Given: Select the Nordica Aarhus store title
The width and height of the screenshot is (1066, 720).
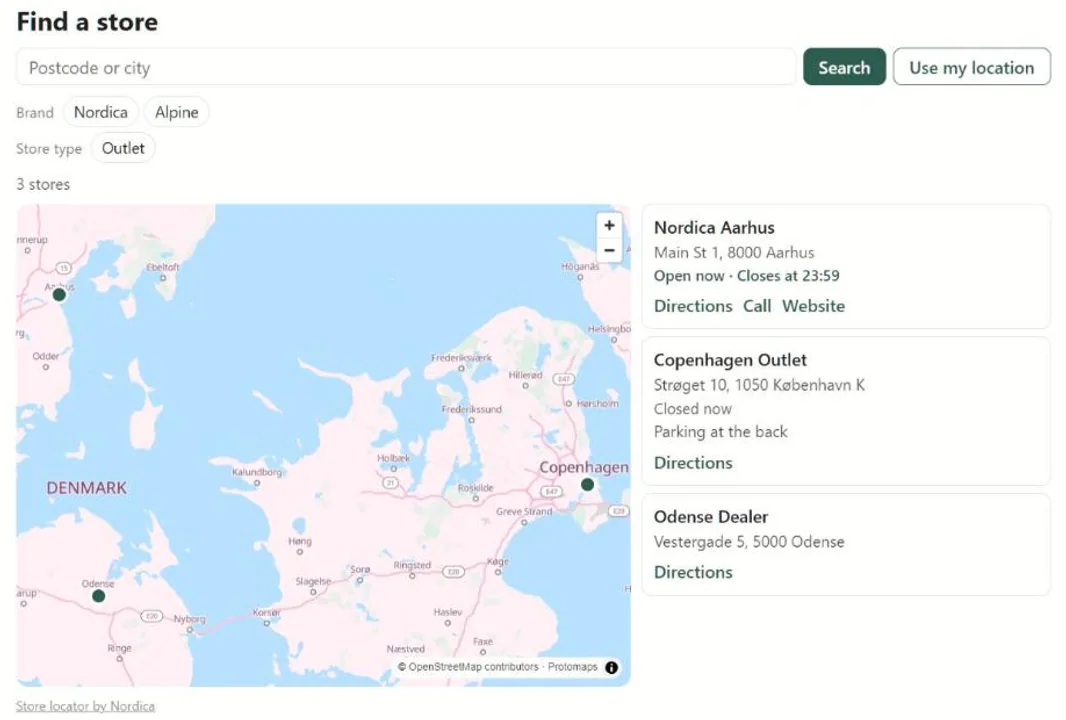Looking at the screenshot, I should click(x=714, y=228).
